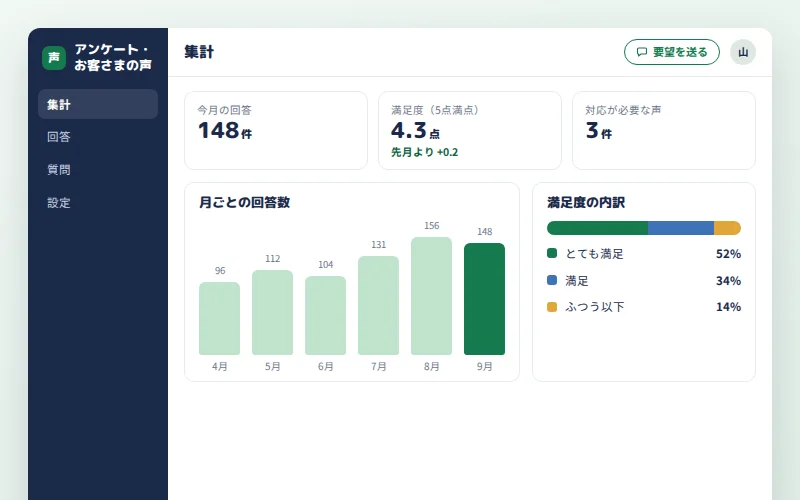The width and height of the screenshot is (800, 500).
Task: Click the dark green 9月 bar
Action: point(485,299)
